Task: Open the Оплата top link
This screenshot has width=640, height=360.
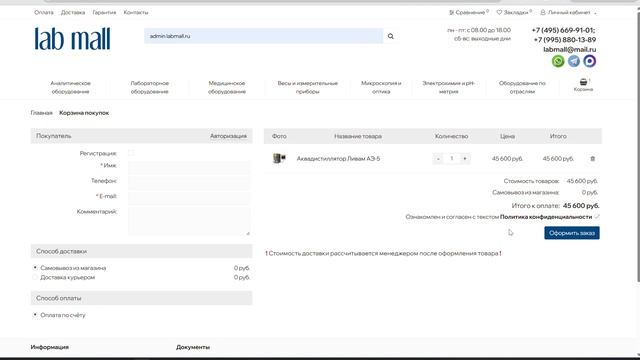Action: point(44,13)
